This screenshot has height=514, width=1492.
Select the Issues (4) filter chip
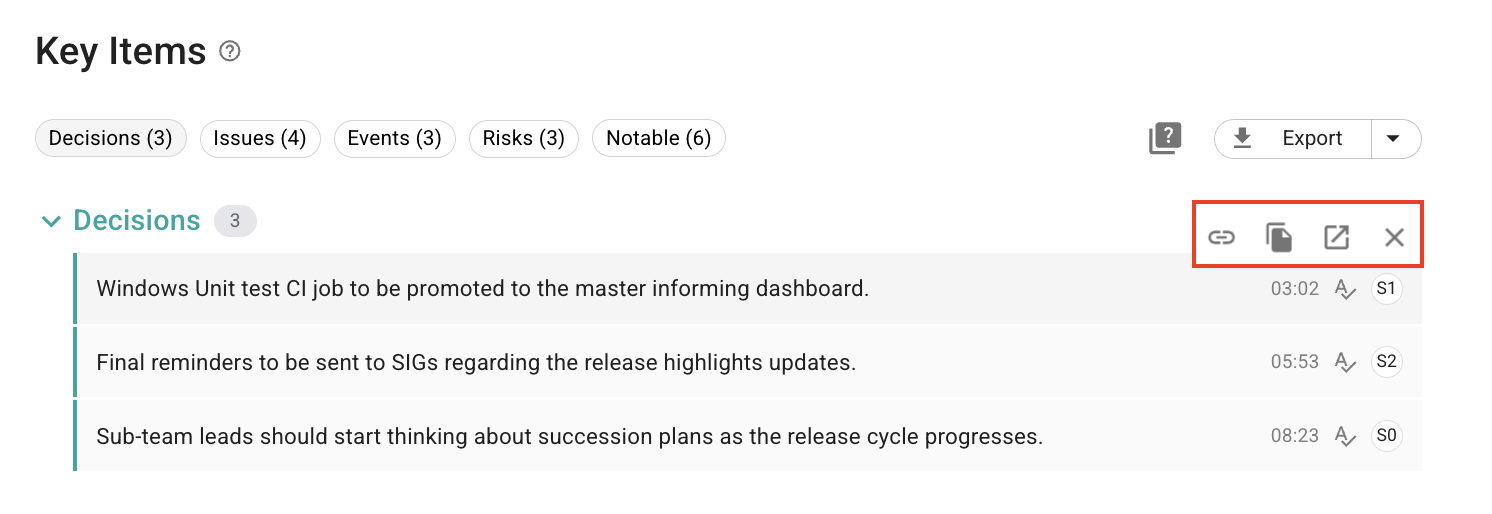pyautogui.click(x=260, y=138)
